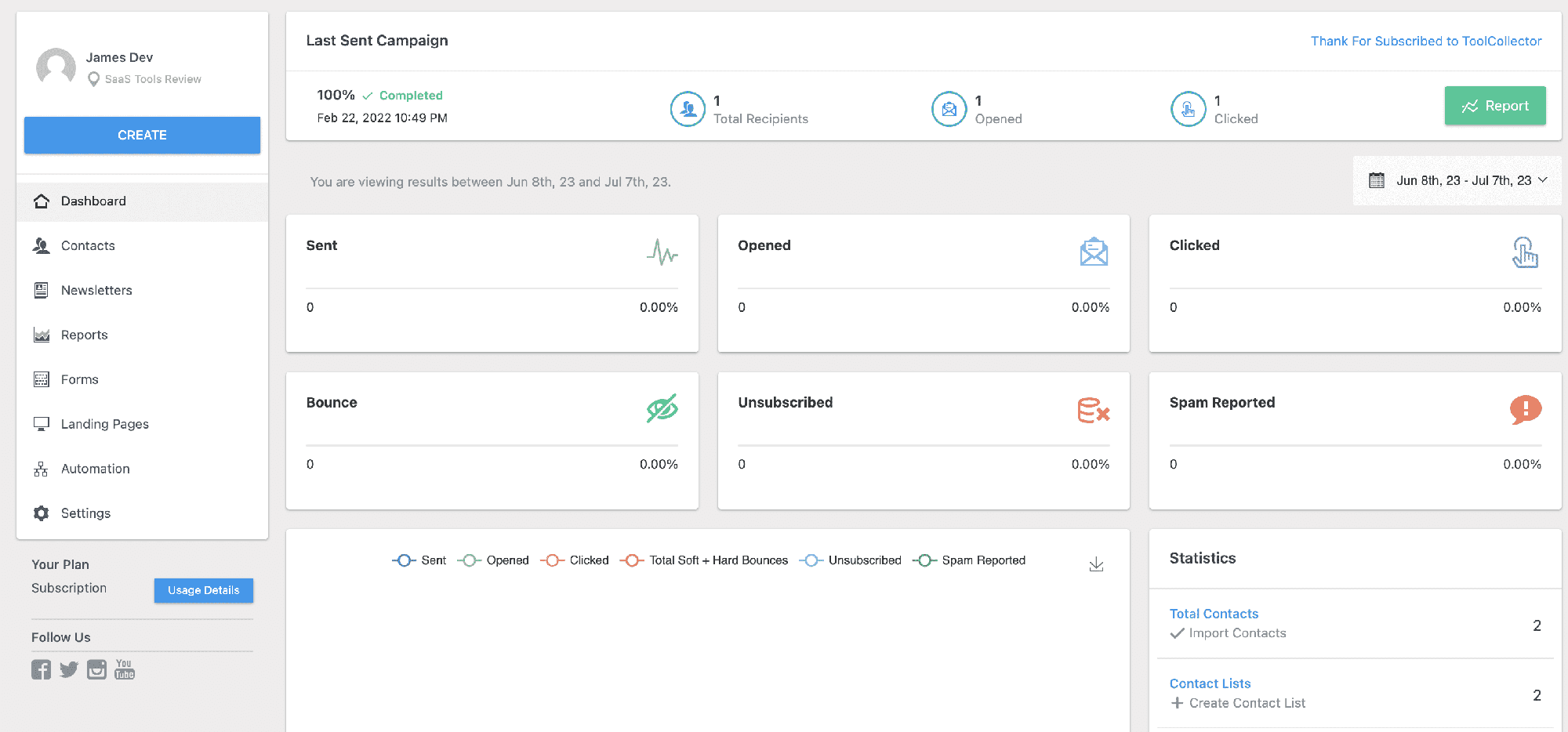This screenshot has height=732, width=1568.
Task: Click the Bounce crossed-eye icon
Action: tap(662, 408)
